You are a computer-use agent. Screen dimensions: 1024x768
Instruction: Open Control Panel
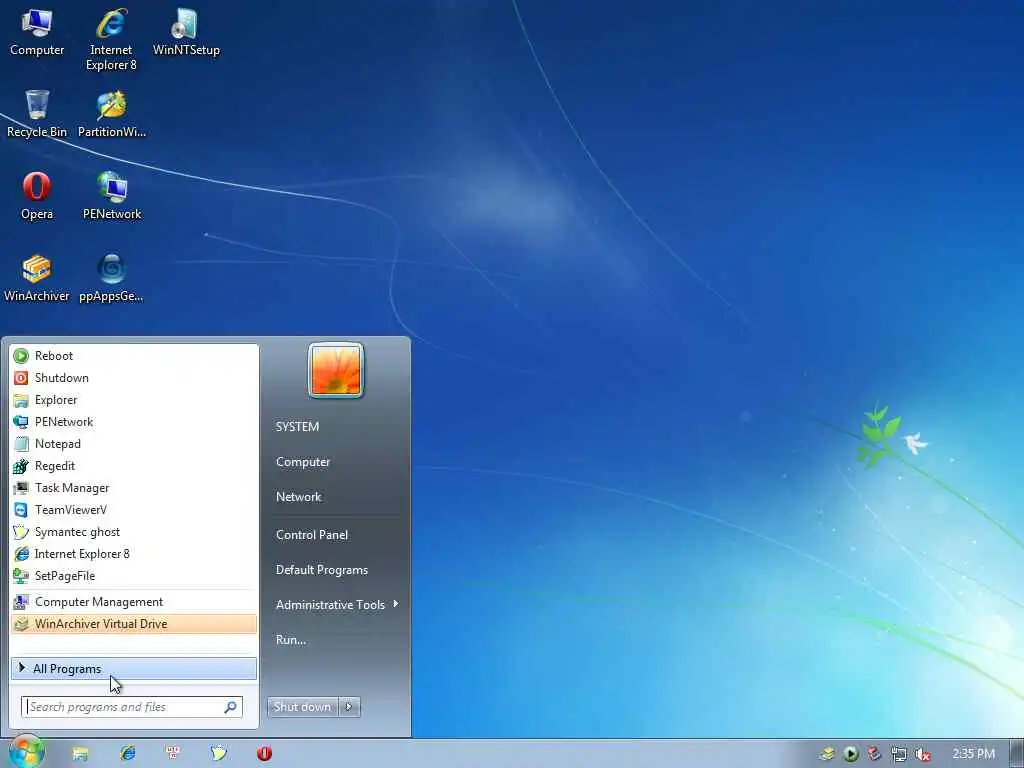click(312, 535)
